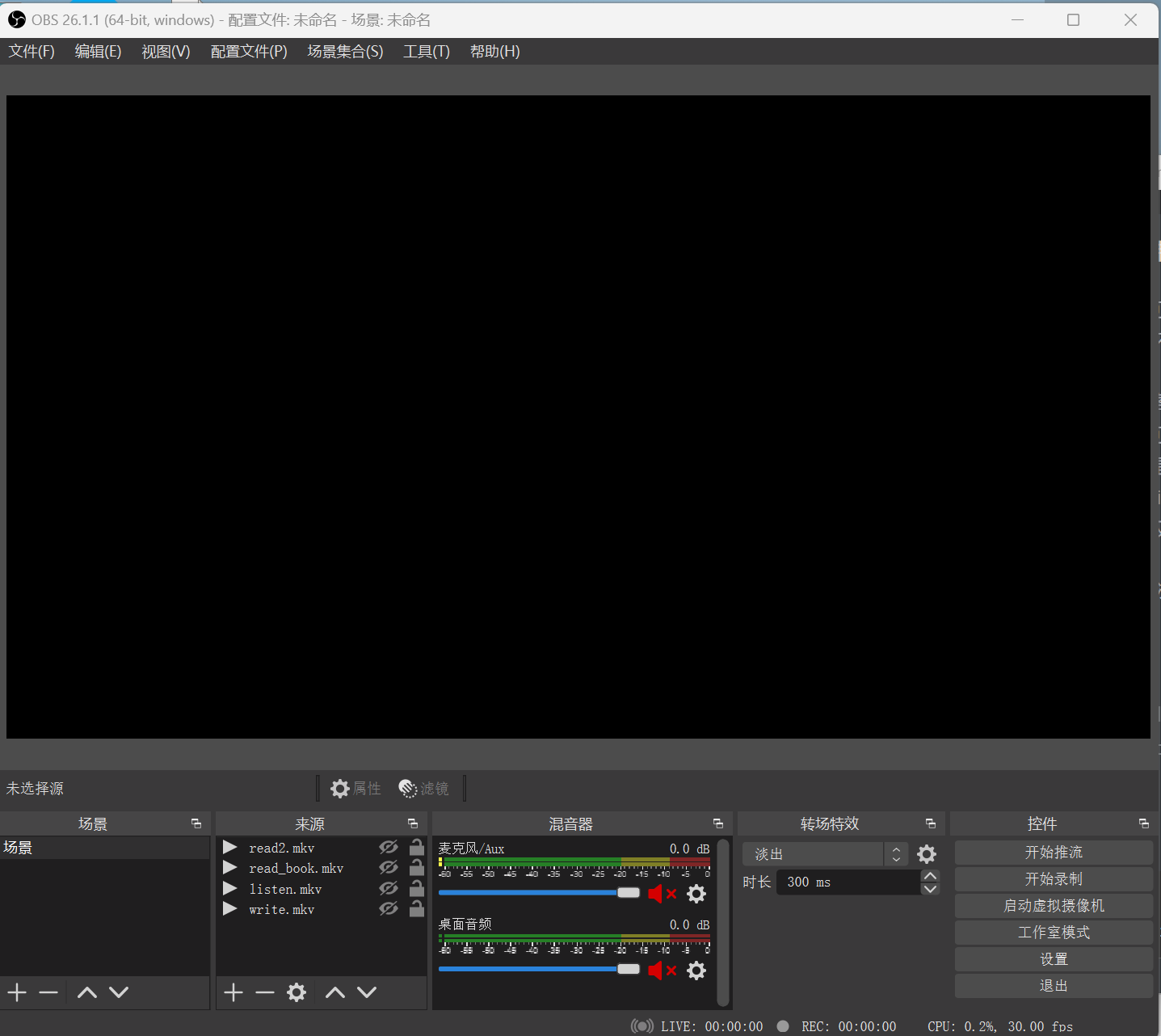Move the source down in 来源 list

pyautogui.click(x=367, y=992)
